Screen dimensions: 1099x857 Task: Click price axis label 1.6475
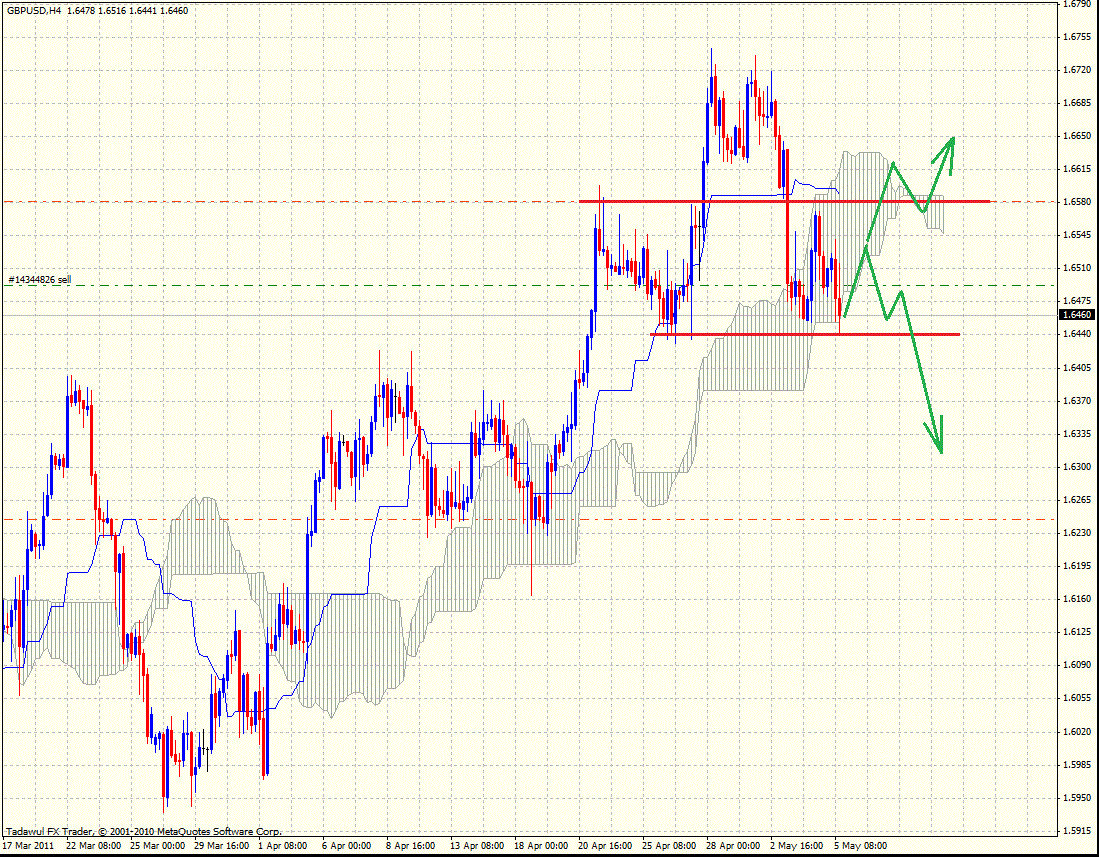[1077, 301]
